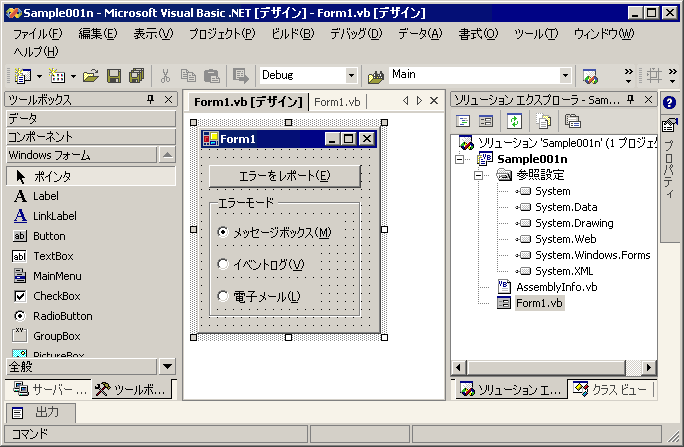Click the New Project toolbar icon
This screenshot has width=684, height=447.
click(22, 76)
